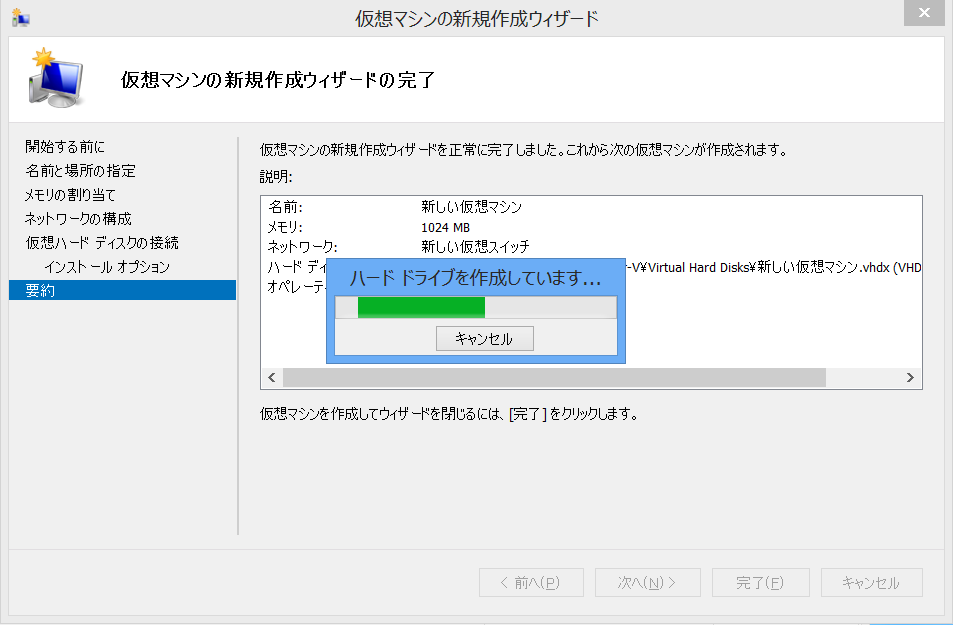Click the wizard icon in title bar

[x=21, y=18]
